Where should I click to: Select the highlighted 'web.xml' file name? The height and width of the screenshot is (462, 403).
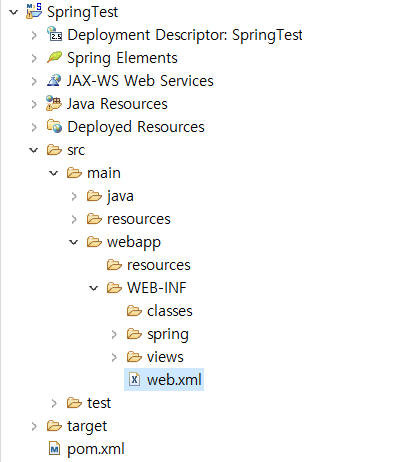point(174,380)
